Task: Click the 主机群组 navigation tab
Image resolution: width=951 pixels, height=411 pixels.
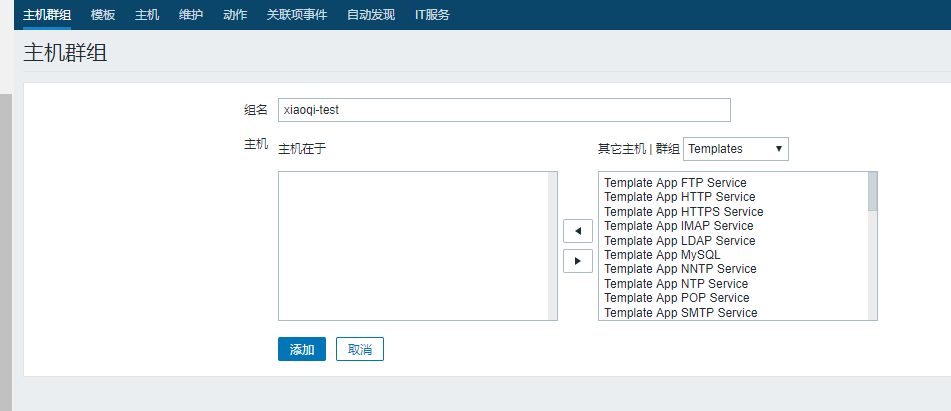Action: pos(47,14)
